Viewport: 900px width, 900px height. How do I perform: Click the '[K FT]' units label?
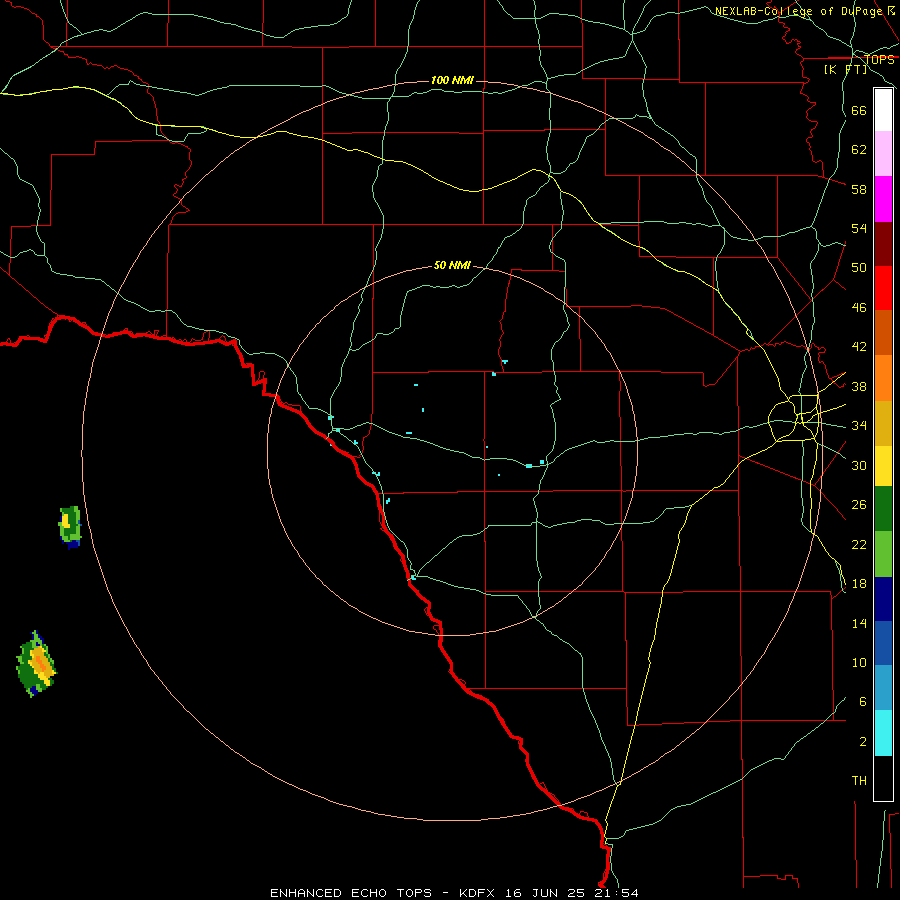pos(845,69)
